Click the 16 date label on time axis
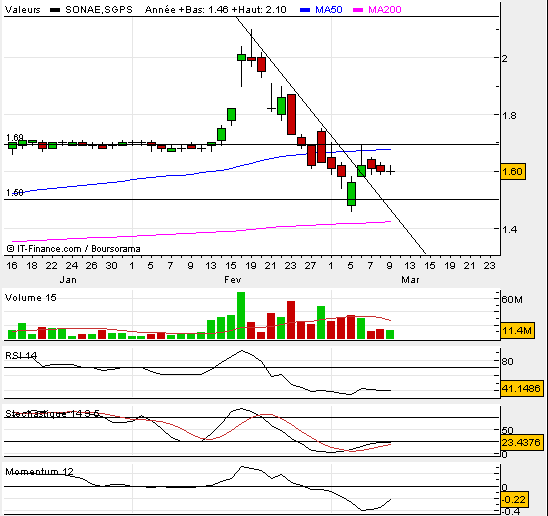548x516 pixels. tap(12, 266)
